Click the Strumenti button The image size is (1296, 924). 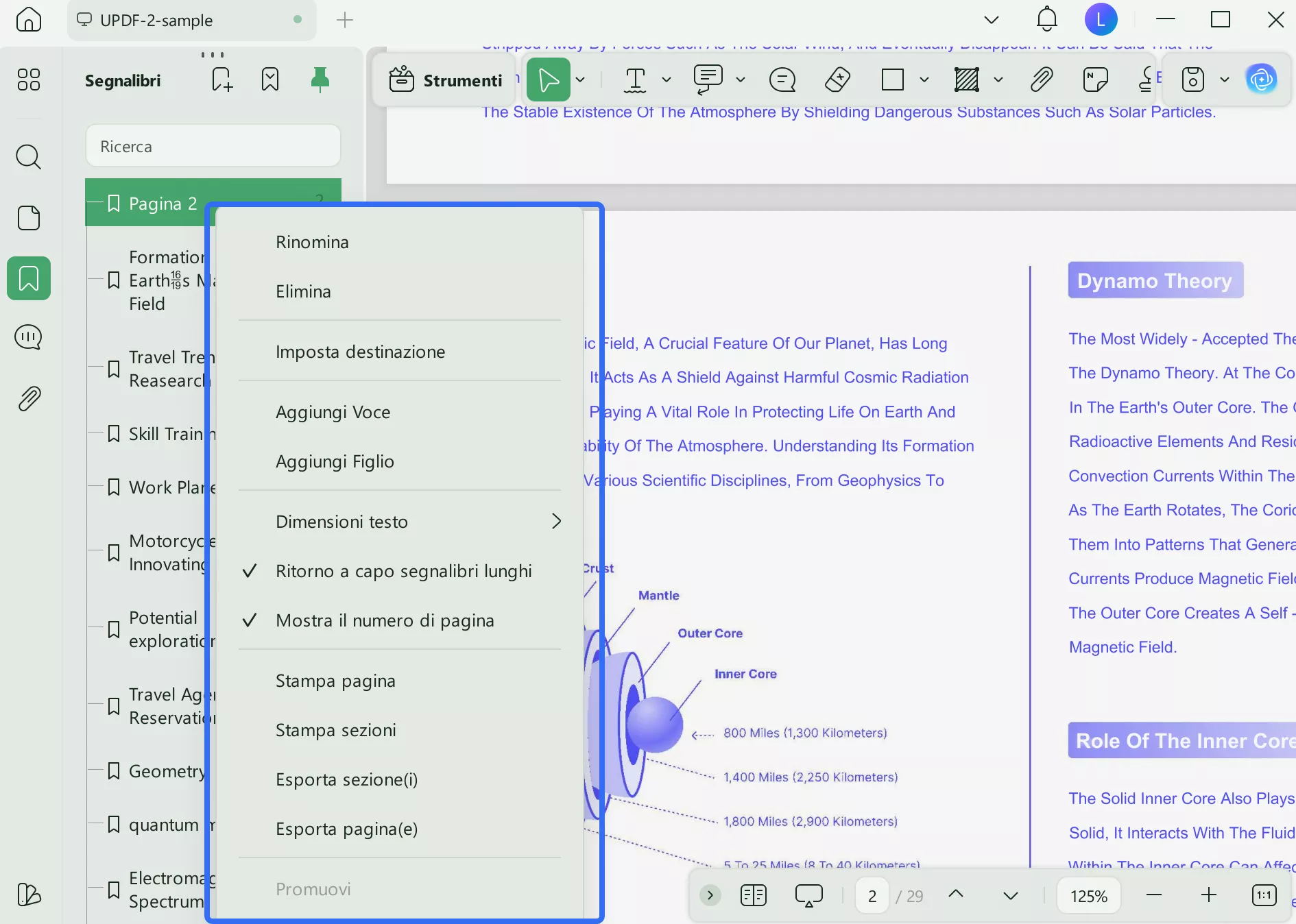pos(446,80)
